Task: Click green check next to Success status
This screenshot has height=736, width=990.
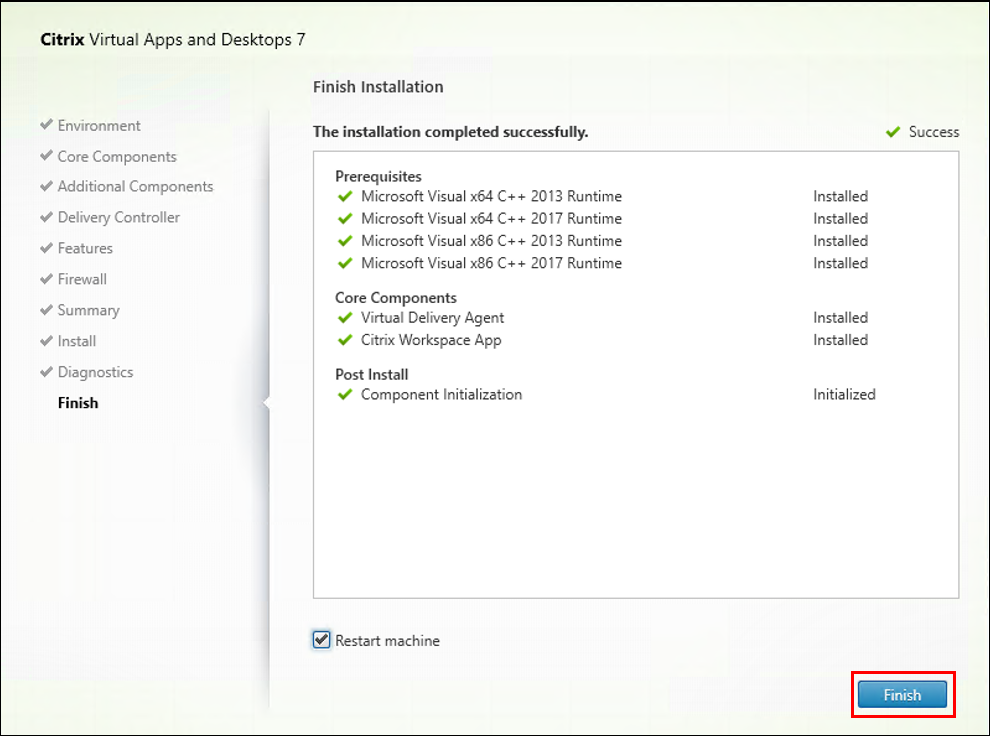Action: coord(893,132)
